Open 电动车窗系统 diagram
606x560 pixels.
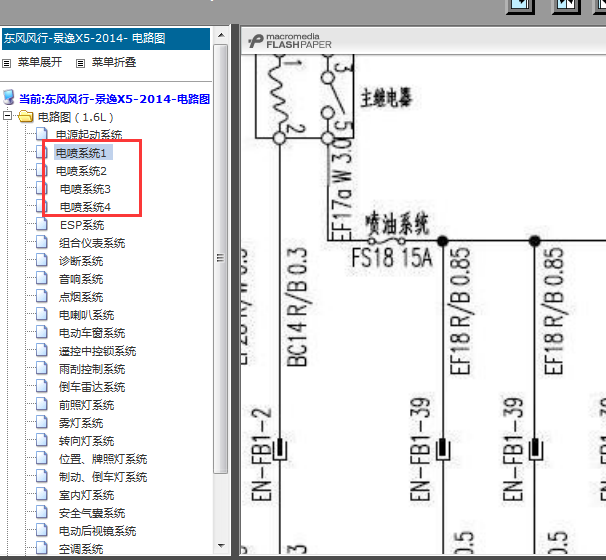[92, 333]
